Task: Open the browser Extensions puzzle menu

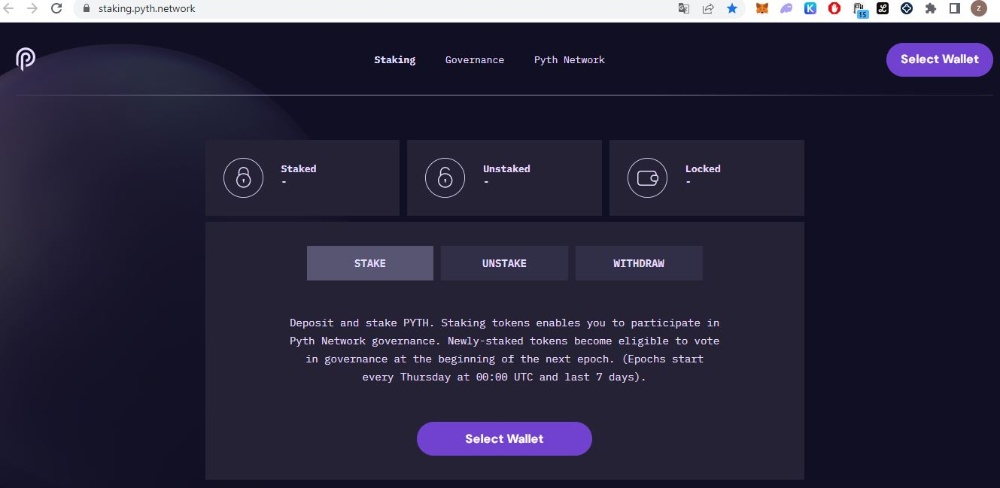Action: tap(931, 8)
